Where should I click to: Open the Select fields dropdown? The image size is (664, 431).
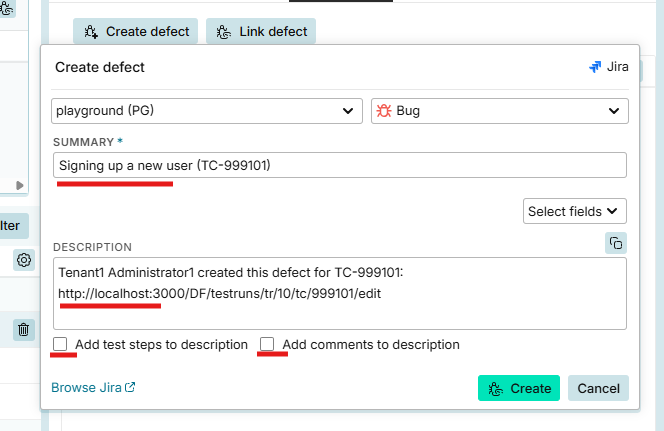tap(575, 211)
